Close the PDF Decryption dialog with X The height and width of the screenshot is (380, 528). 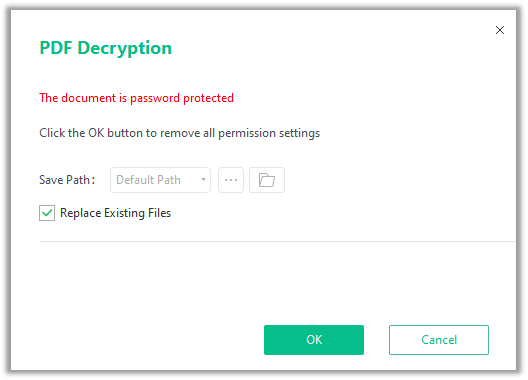pos(500,30)
